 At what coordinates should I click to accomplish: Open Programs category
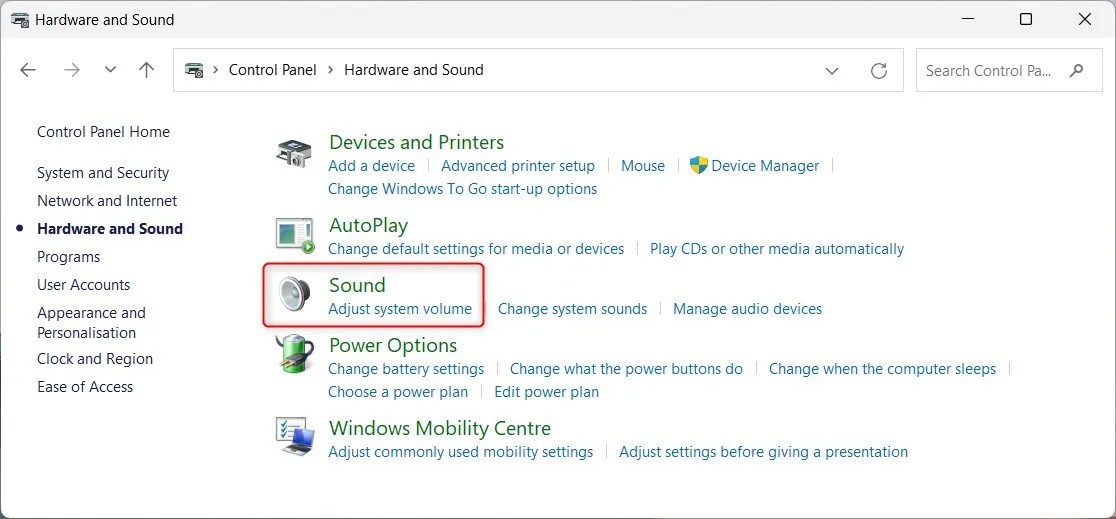pyautogui.click(x=68, y=257)
